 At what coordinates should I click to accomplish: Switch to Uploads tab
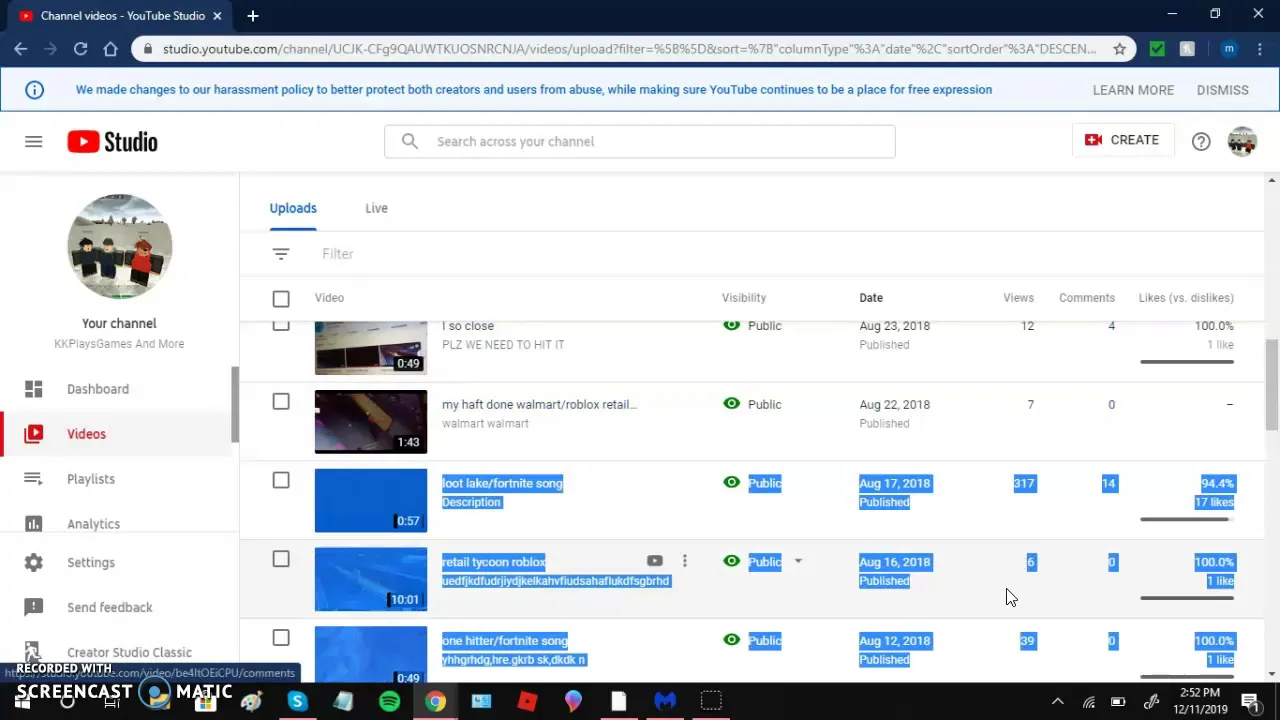pos(293,208)
